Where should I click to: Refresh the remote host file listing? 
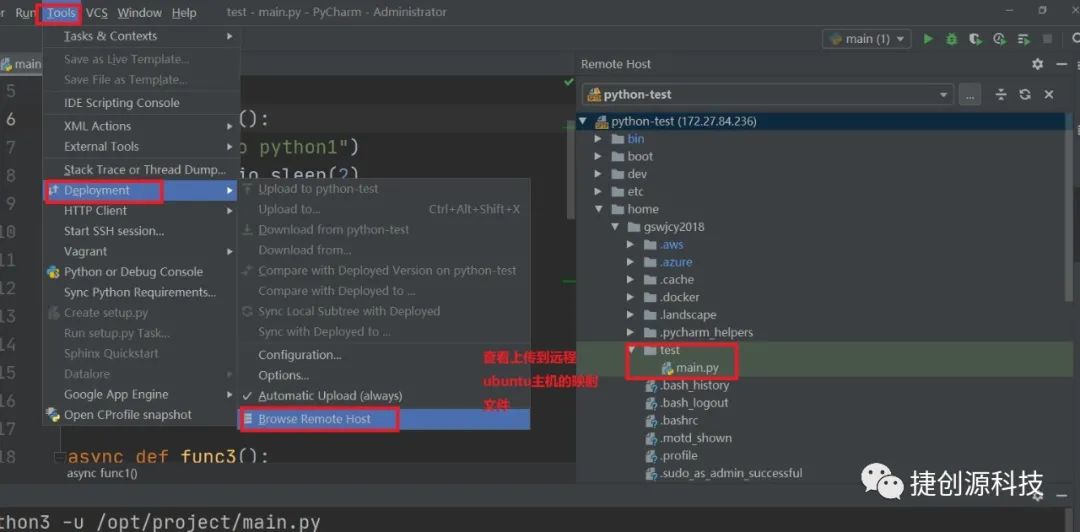1025,94
